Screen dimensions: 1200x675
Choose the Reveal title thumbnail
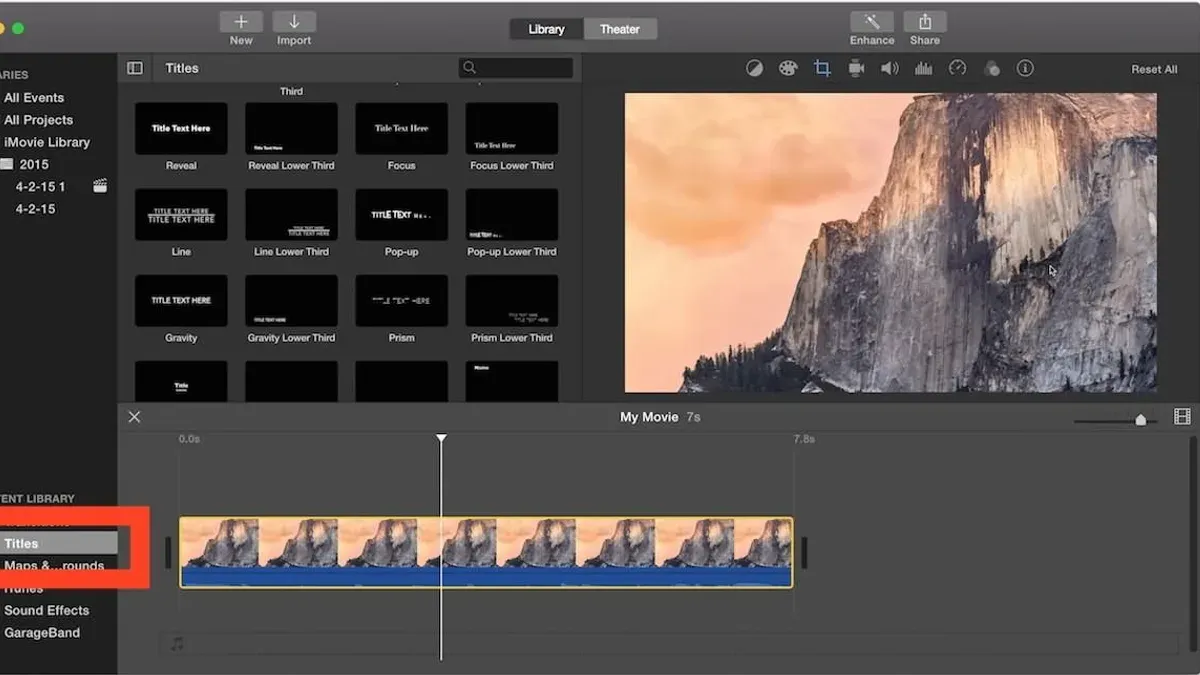click(181, 128)
